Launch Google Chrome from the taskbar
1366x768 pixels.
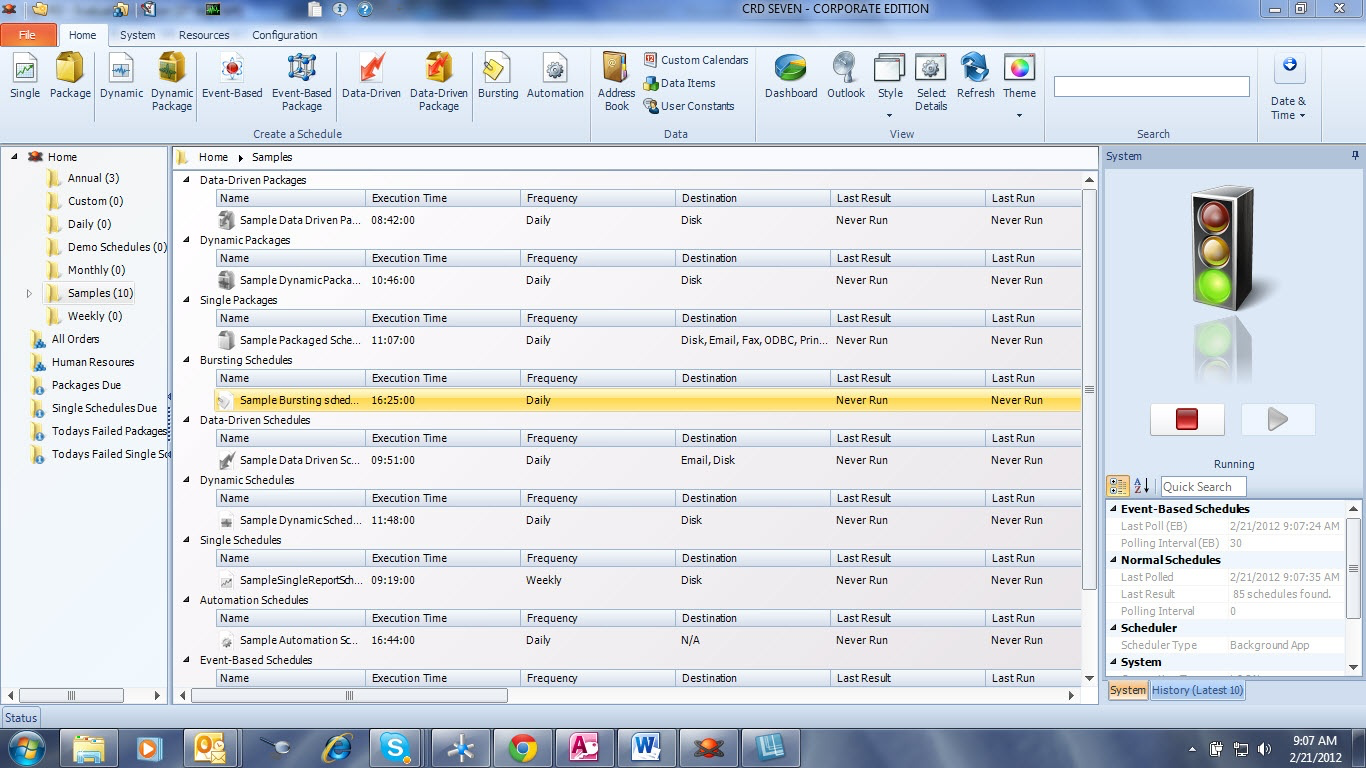click(x=522, y=747)
